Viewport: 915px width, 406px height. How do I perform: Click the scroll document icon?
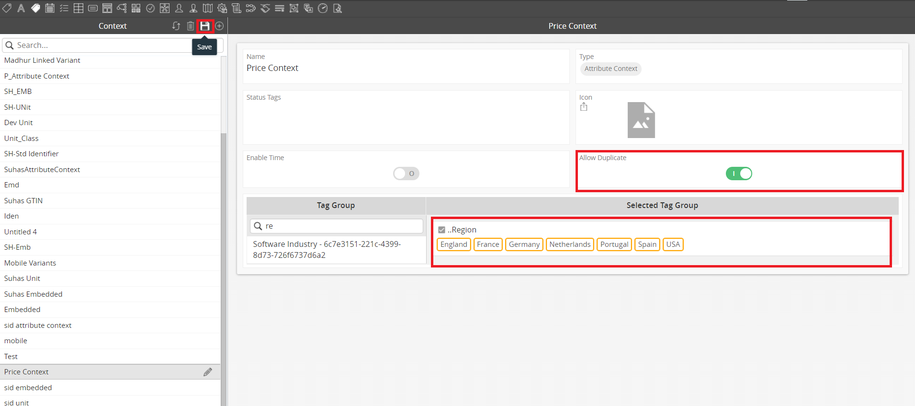(236, 8)
